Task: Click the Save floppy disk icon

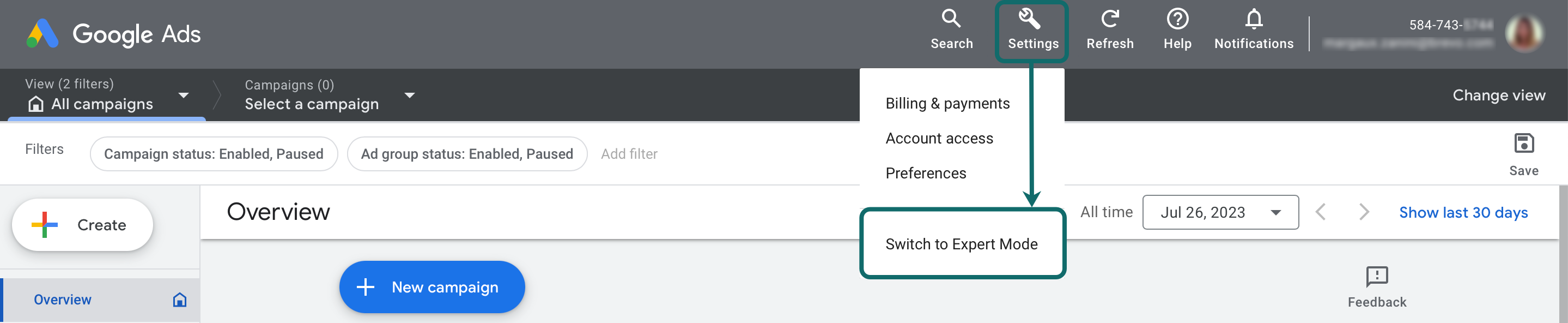Action: (1523, 144)
